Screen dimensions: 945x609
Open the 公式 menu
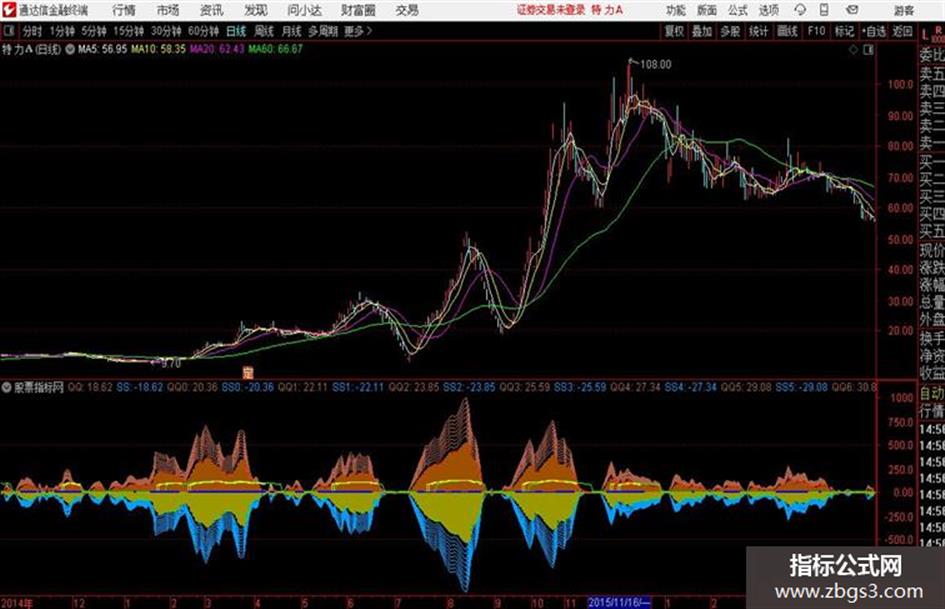(x=738, y=10)
